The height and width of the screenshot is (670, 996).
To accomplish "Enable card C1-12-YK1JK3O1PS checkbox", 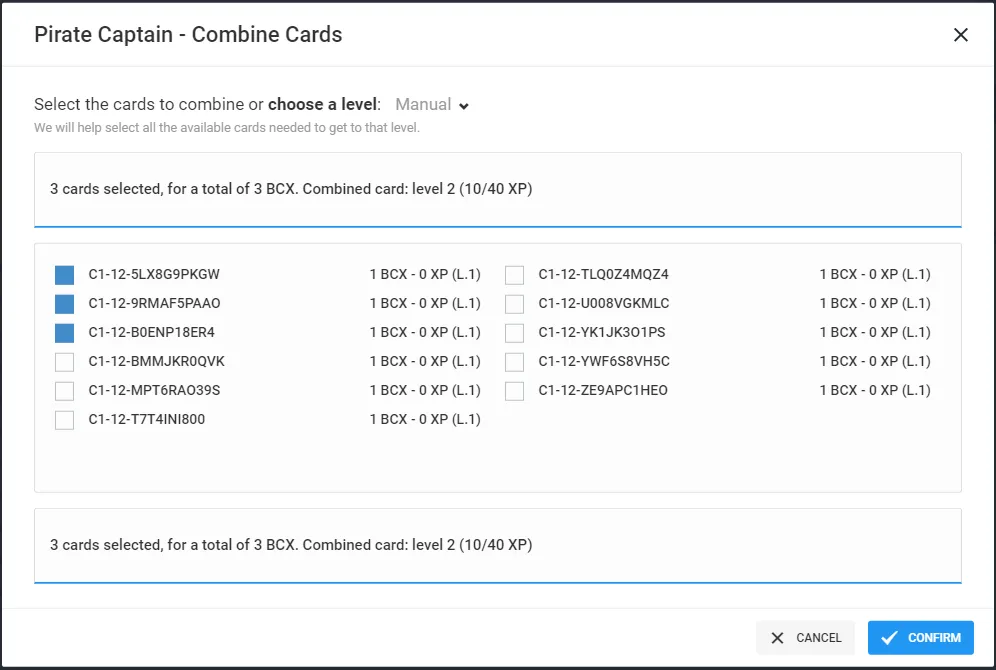I will pos(515,333).
